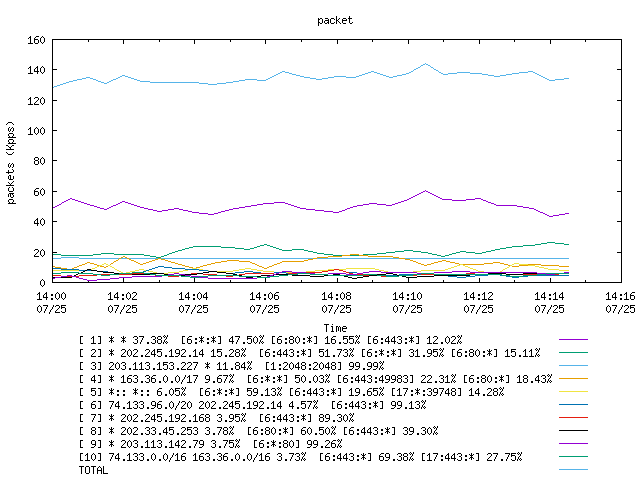Click the [1:2048:2048] 99.99% text in legend
The image size is (640, 480).
coord(324,366)
